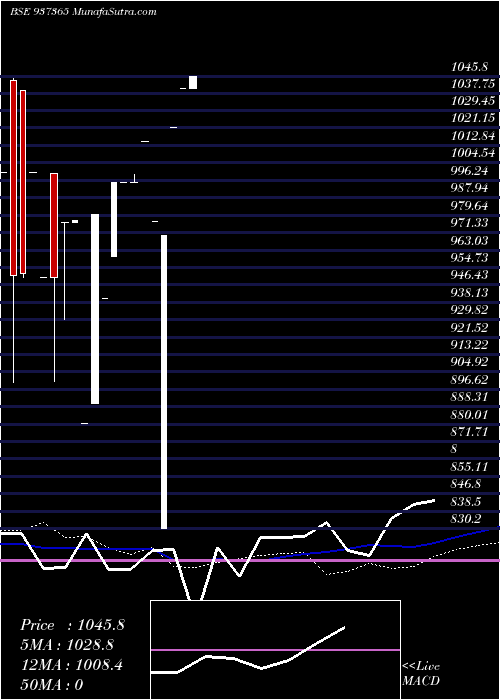This screenshot has width=500, height=700.
Task: Click the 938.13 axis value
Action: click(x=469, y=293)
